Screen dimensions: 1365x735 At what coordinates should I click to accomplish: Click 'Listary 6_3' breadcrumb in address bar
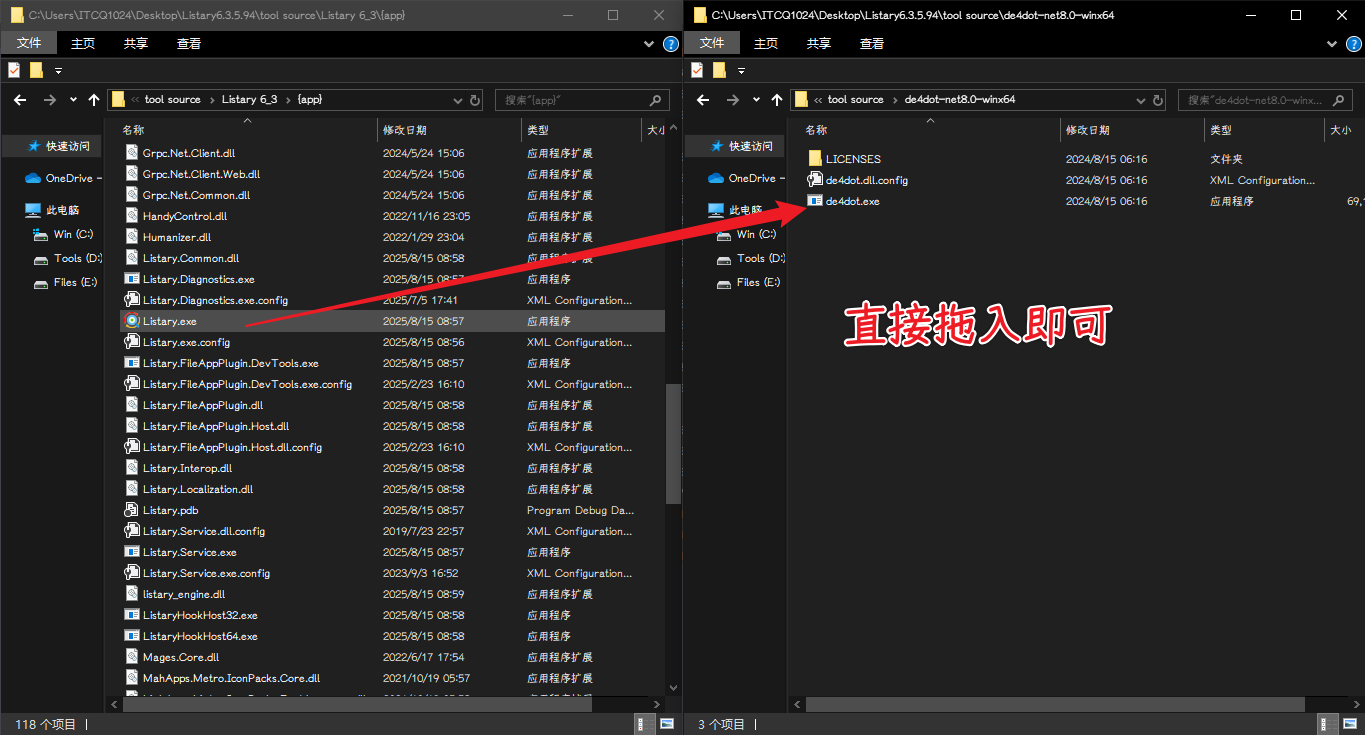click(x=249, y=100)
